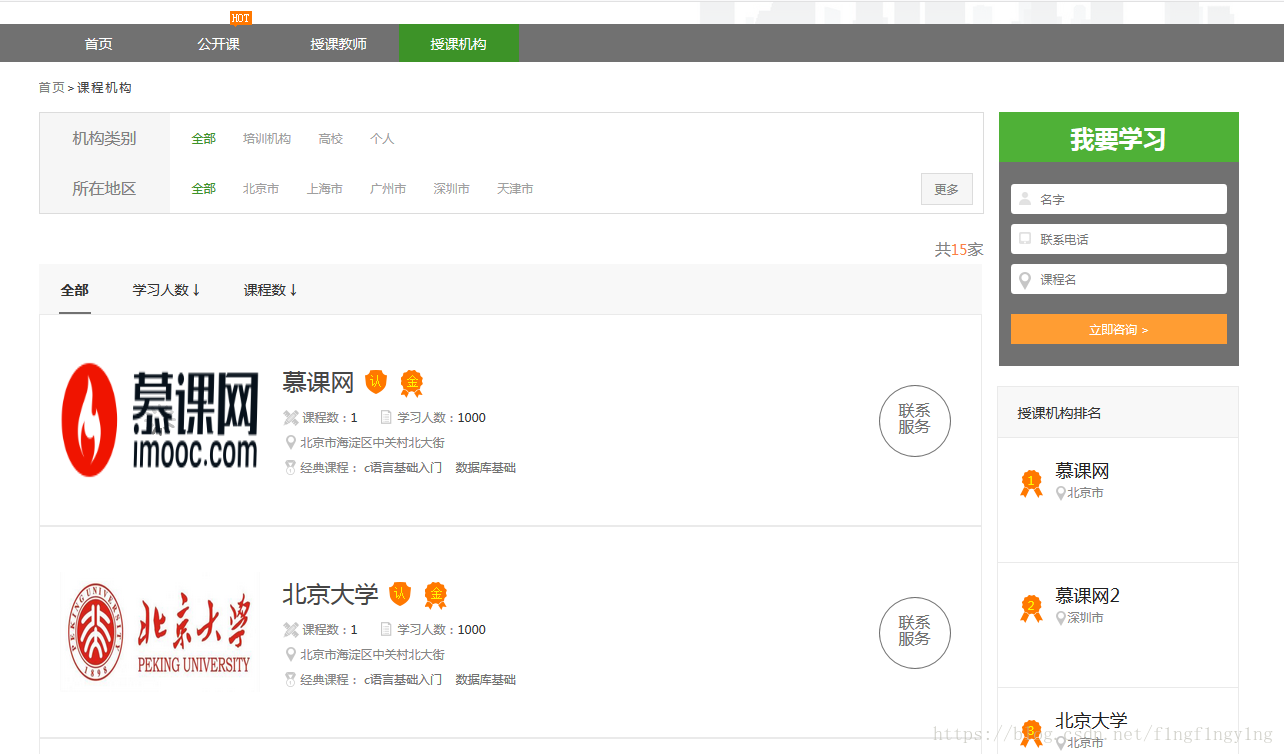Click 北京市 pin icon under ranked 慕课网

point(1061,493)
